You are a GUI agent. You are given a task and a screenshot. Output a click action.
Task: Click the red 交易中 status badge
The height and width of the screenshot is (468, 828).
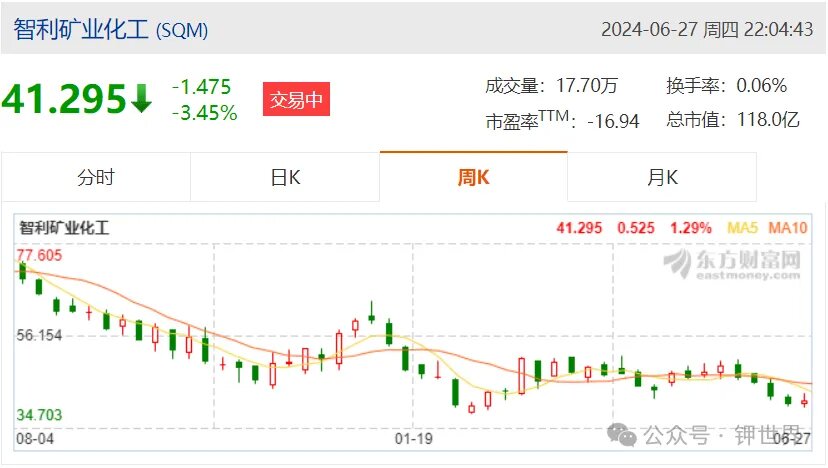click(x=296, y=99)
